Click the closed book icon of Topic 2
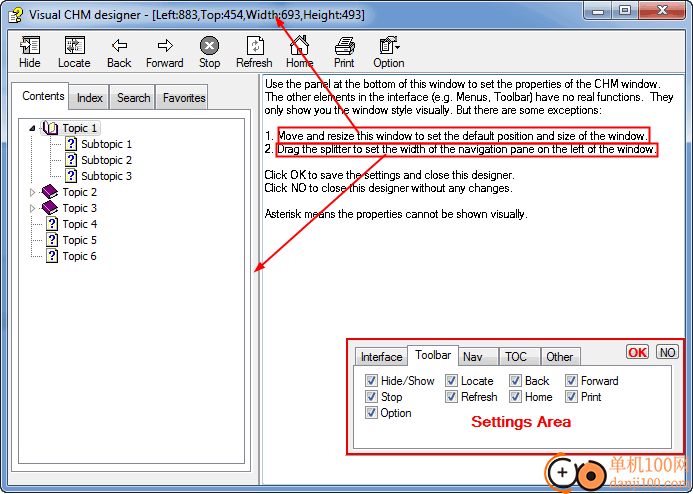 pyautogui.click(x=50, y=192)
